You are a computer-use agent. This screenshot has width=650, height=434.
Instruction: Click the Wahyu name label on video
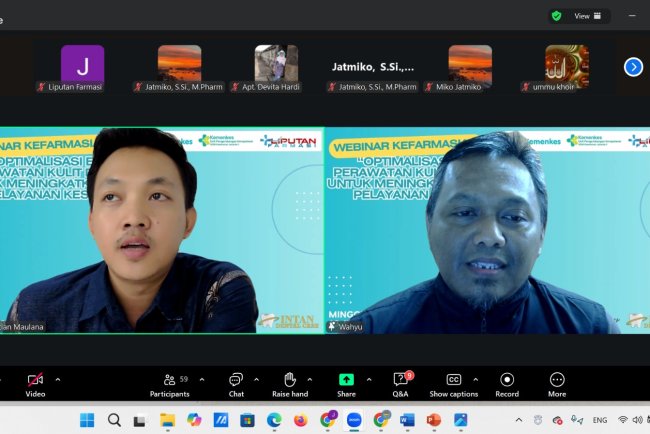click(x=351, y=327)
